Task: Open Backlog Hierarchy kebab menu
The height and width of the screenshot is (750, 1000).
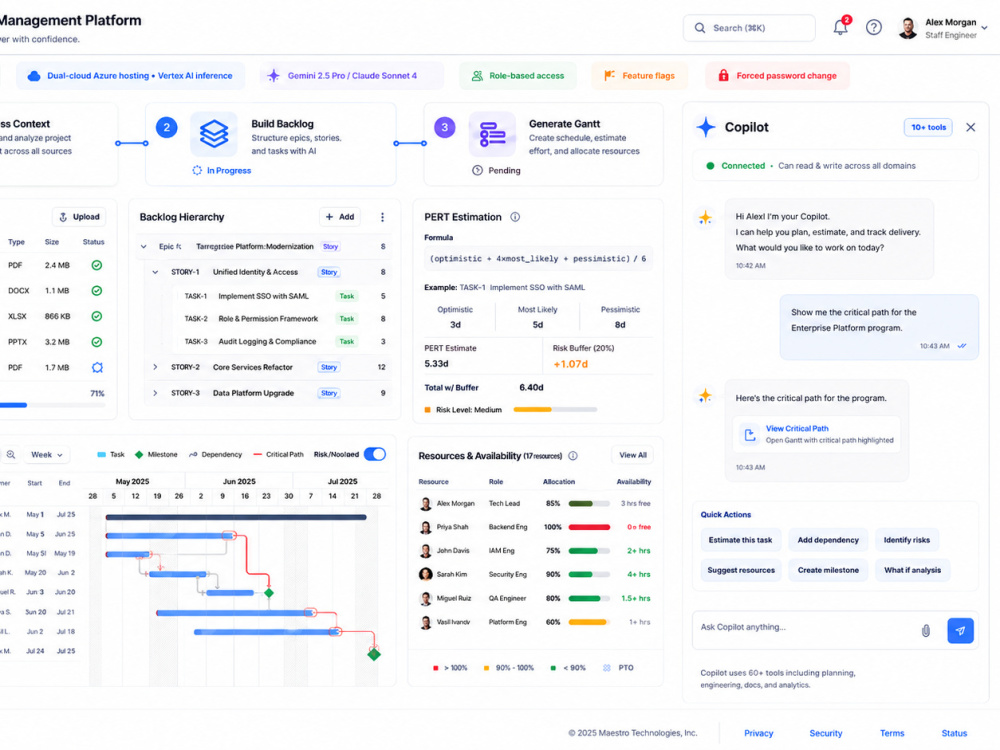Action: point(382,217)
